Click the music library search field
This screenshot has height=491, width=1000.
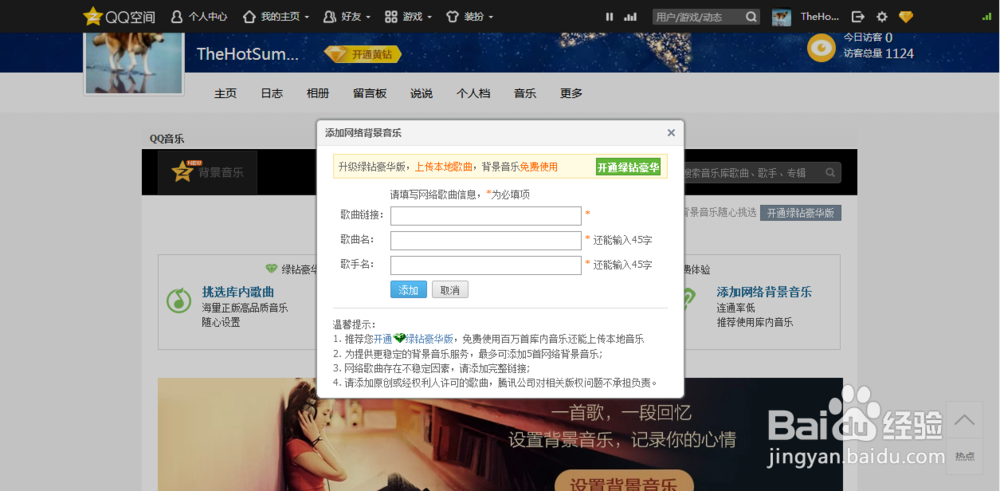coord(753,173)
